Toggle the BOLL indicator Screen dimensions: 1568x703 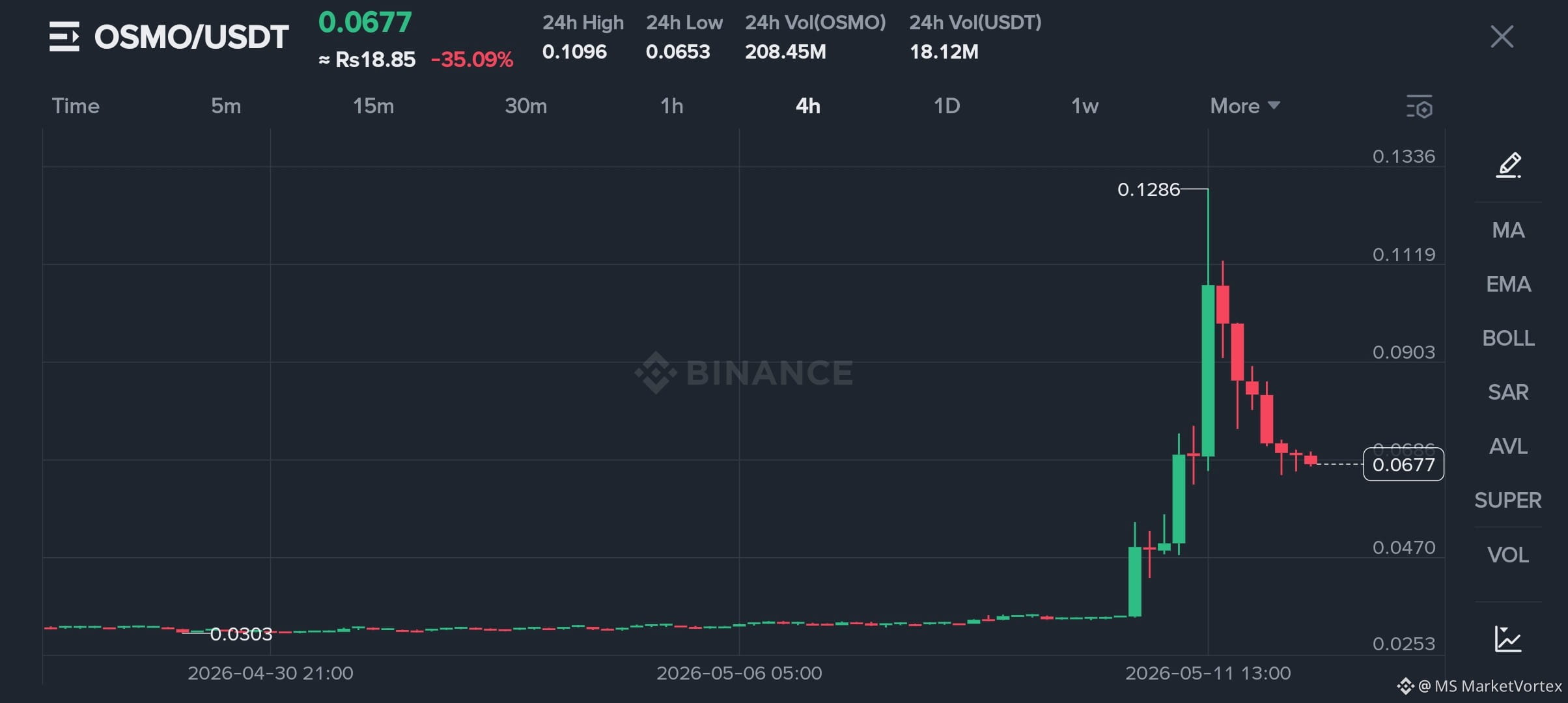tap(1508, 338)
